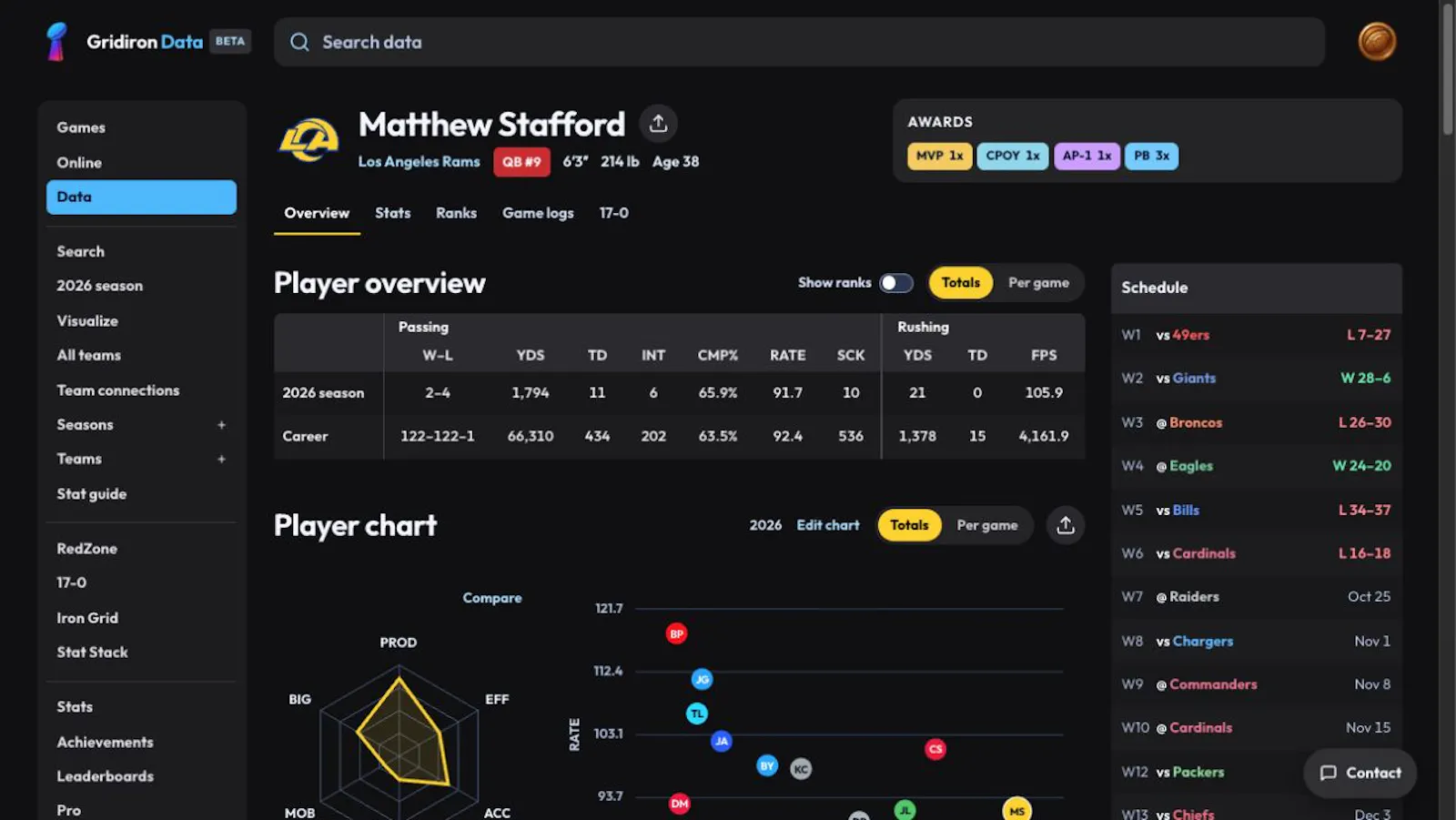Click the MVP 1x award badge

pos(940,157)
